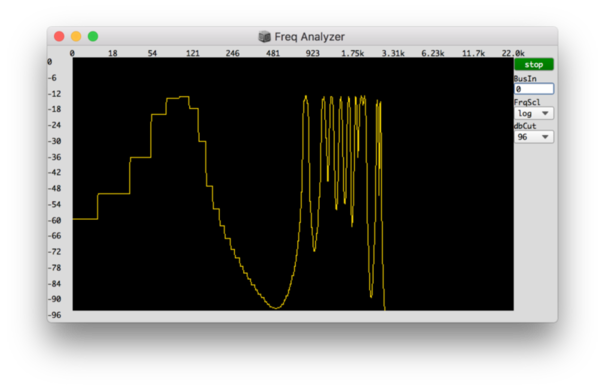This screenshot has width=605, height=390.
Task: Close the Freq Analyzer window
Action: (x=59, y=36)
